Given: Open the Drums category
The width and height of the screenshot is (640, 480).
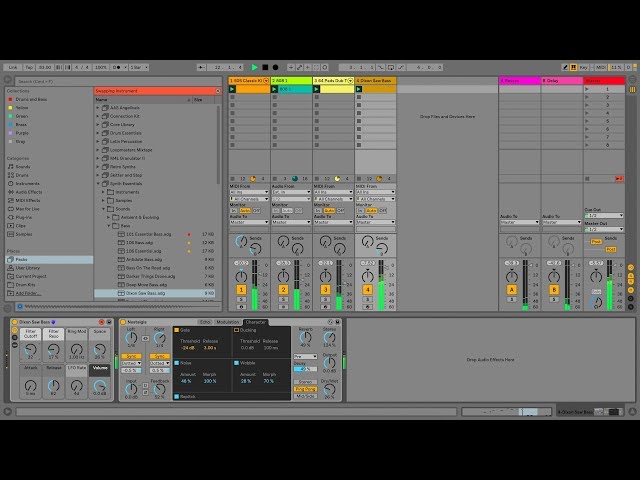Looking at the screenshot, I should [x=22, y=175].
